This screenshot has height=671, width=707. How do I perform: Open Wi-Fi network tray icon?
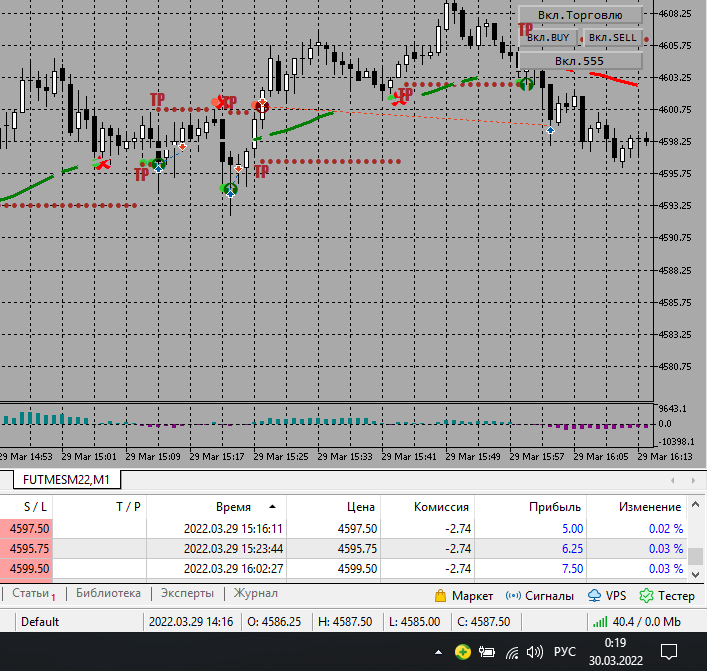coord(512,652)
